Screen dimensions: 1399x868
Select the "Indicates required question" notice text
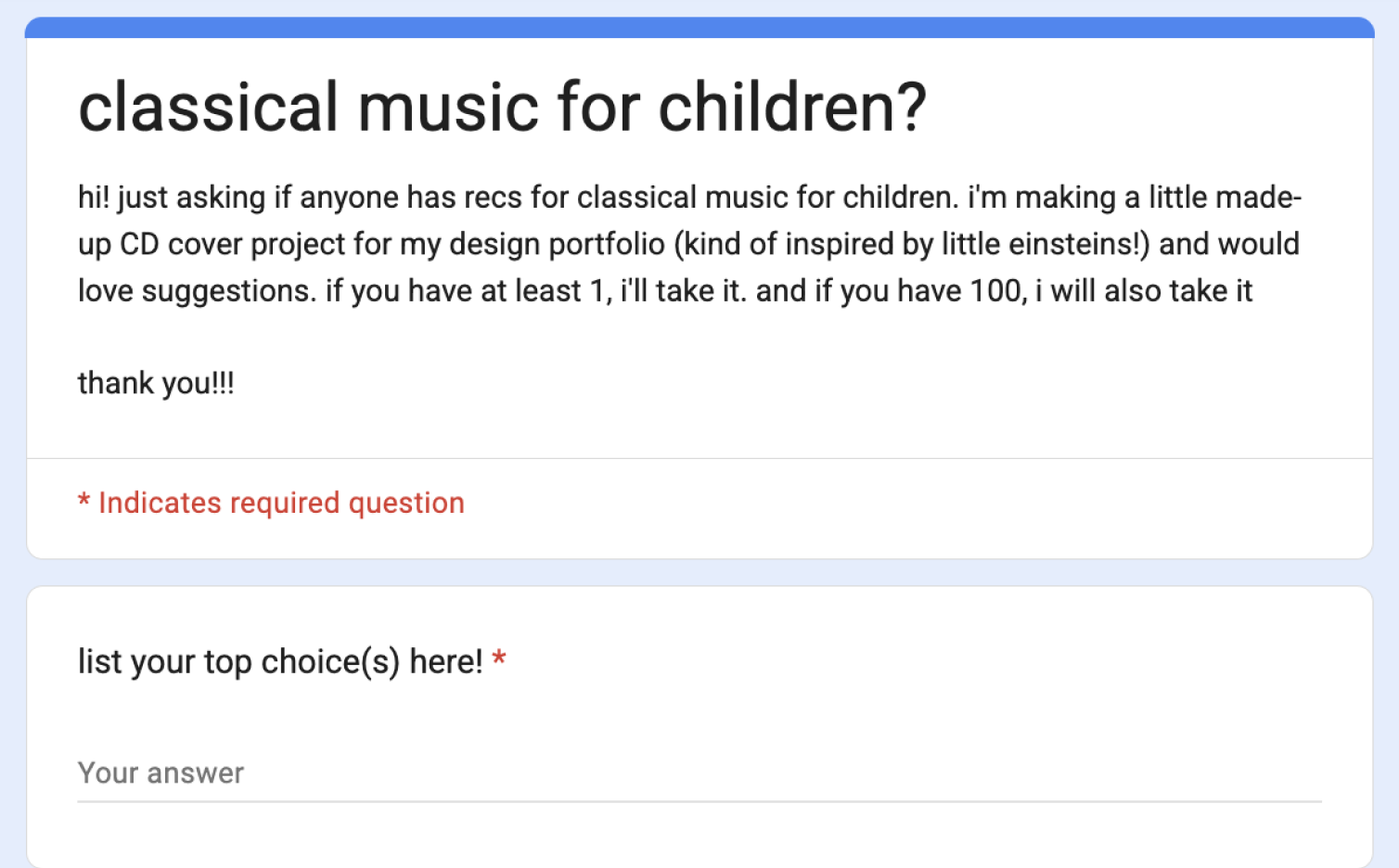[x=281, y=503]
